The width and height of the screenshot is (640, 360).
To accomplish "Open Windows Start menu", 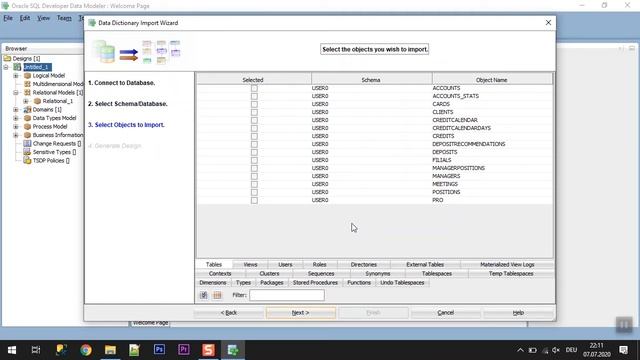I will point(12,350).
